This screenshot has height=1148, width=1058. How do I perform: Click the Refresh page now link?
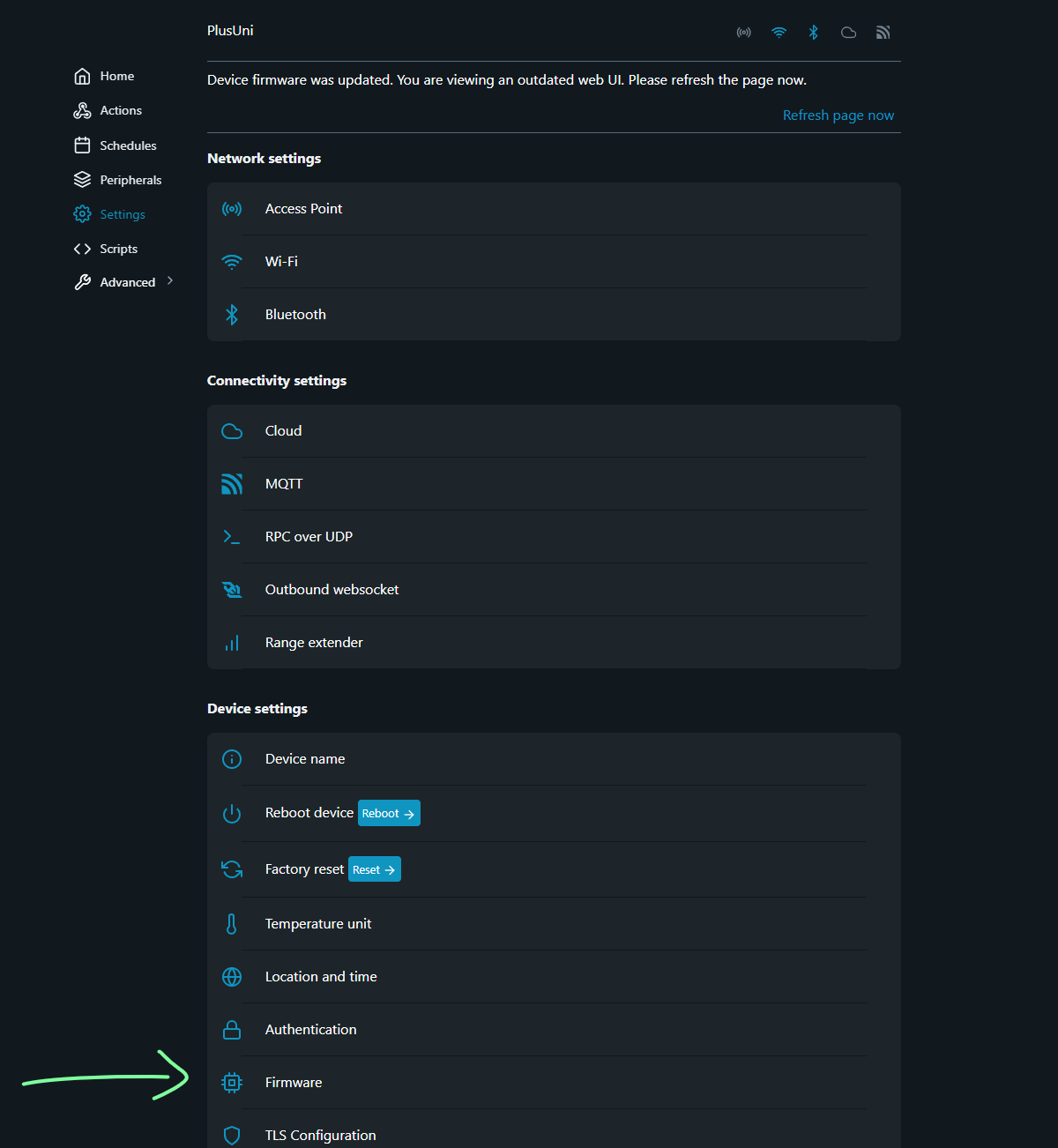838,116
